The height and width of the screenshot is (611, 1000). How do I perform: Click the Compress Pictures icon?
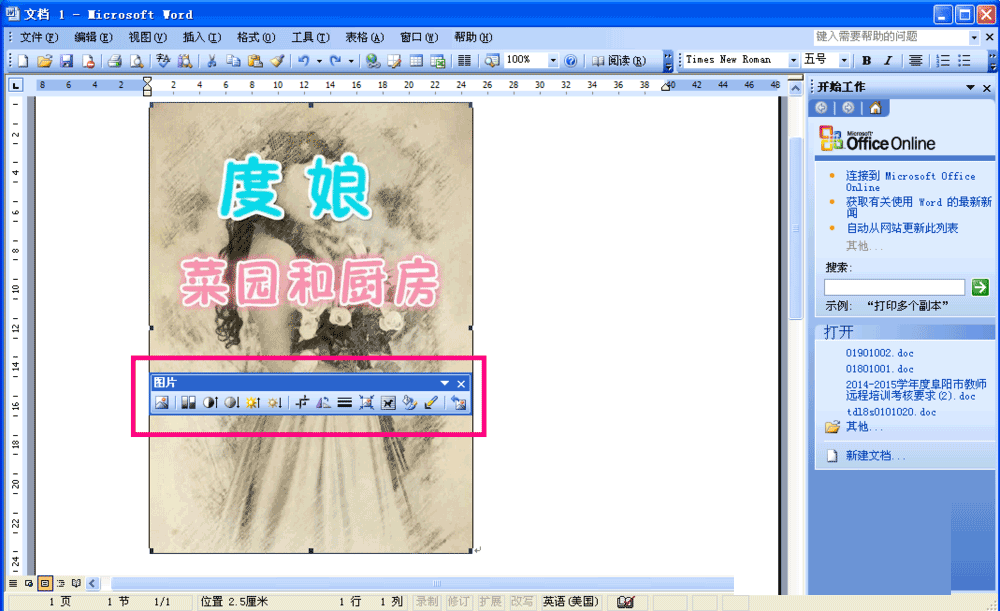pyautogui.click(x=366, y=403)
